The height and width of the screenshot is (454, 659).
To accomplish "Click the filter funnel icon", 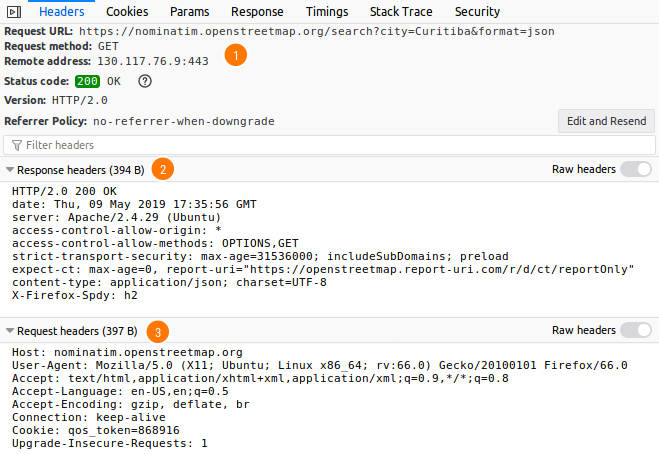I will (x=17, y=145).
